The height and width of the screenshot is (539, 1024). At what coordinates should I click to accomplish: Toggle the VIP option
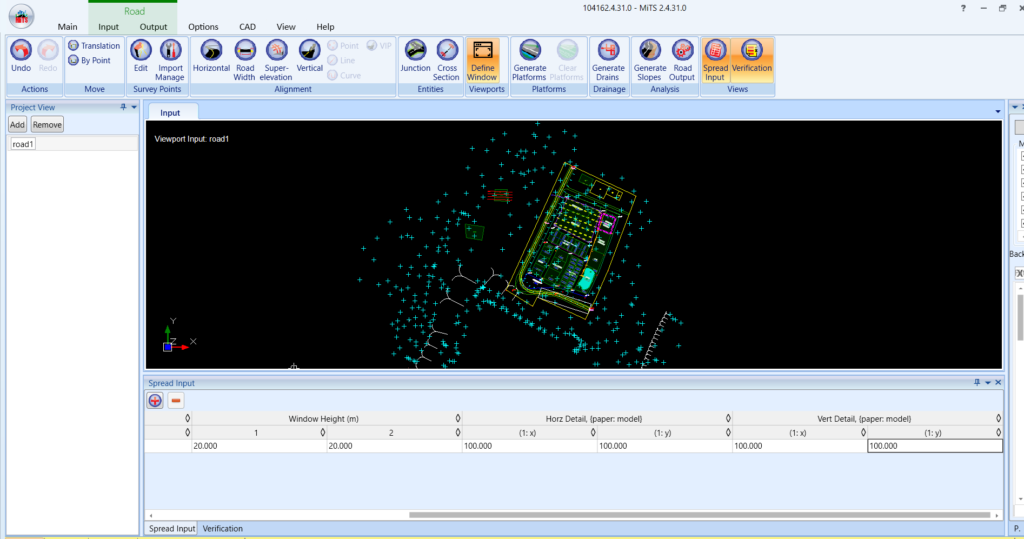[x=379, y=46]
